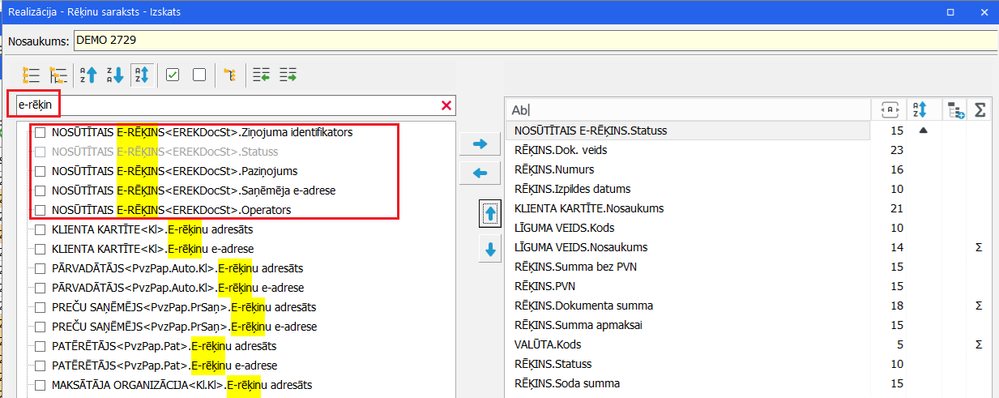
Task: Toggle sigma for VALŪTA.Kods row
Action: coord(979,345)
